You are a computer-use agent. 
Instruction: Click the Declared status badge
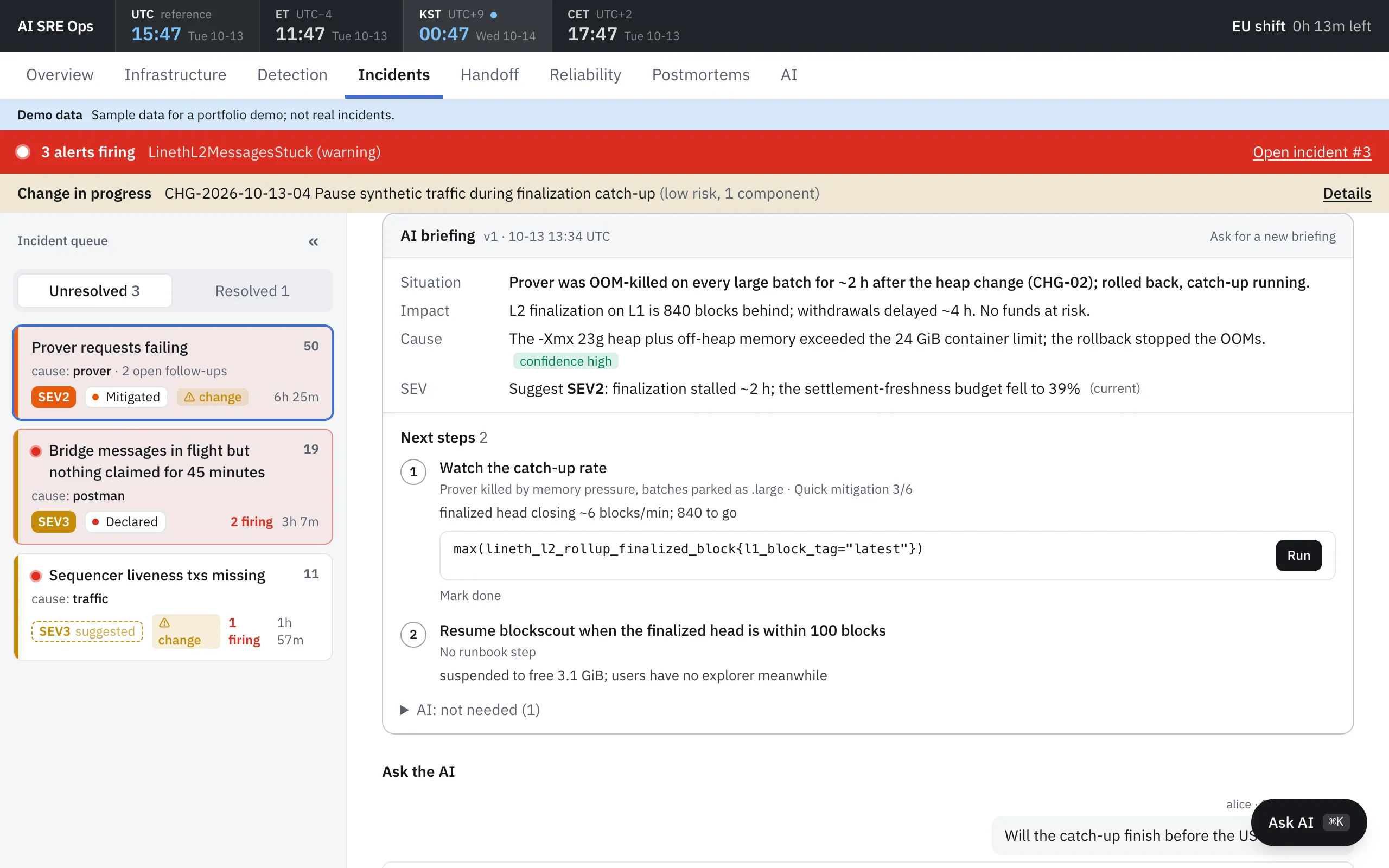(125, 522)
